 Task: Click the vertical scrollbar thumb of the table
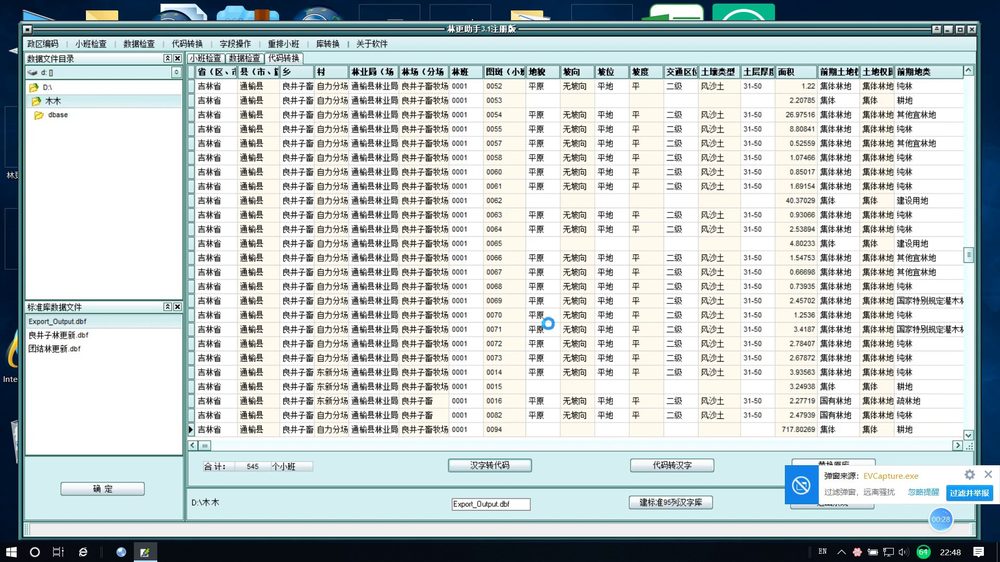968,255
